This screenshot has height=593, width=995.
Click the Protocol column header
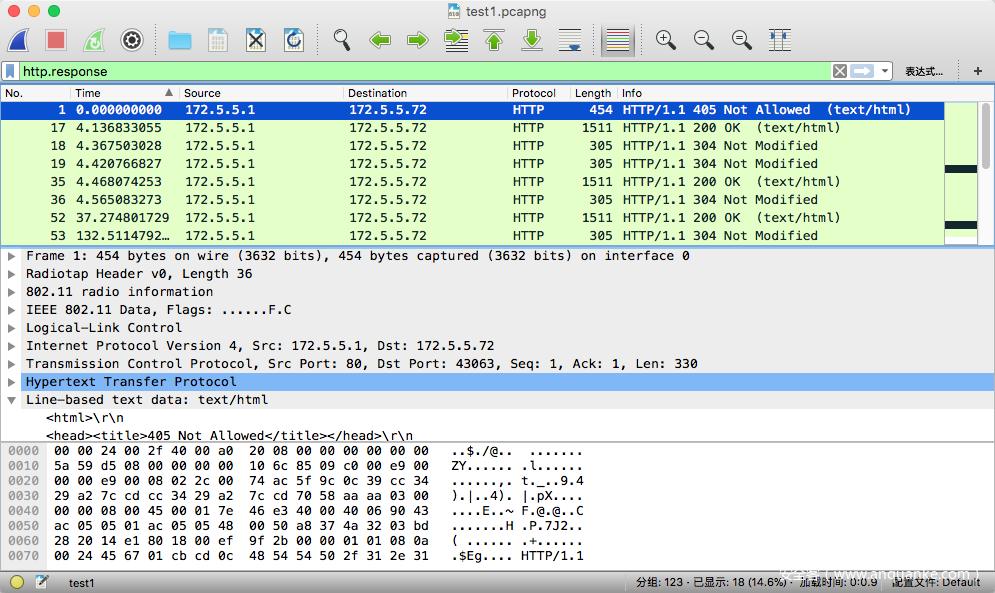533,93
